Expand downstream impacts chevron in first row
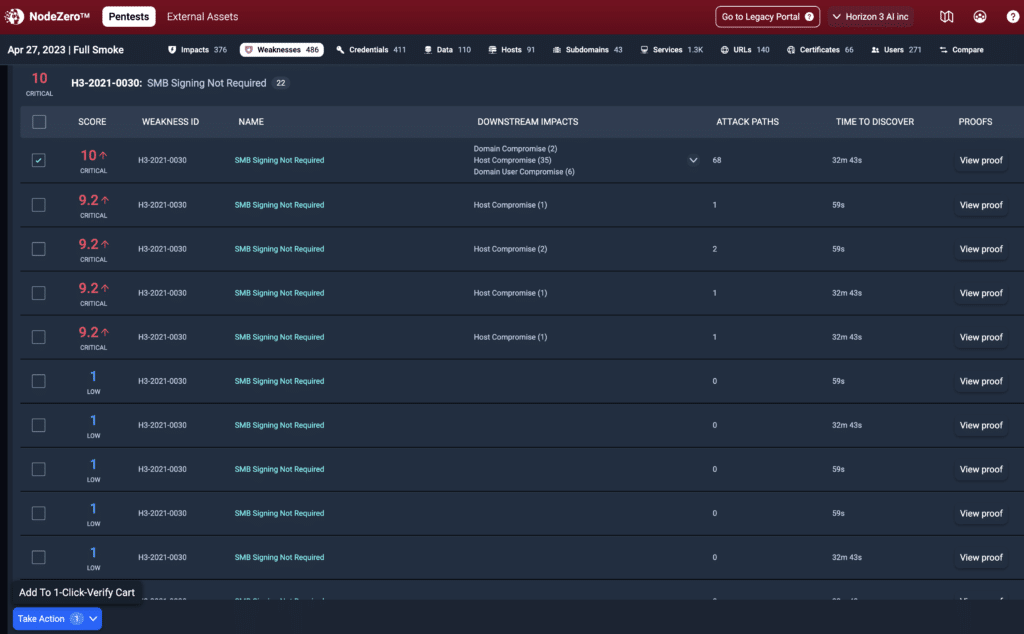The image size is (1024, 634). tap(693, 160)
